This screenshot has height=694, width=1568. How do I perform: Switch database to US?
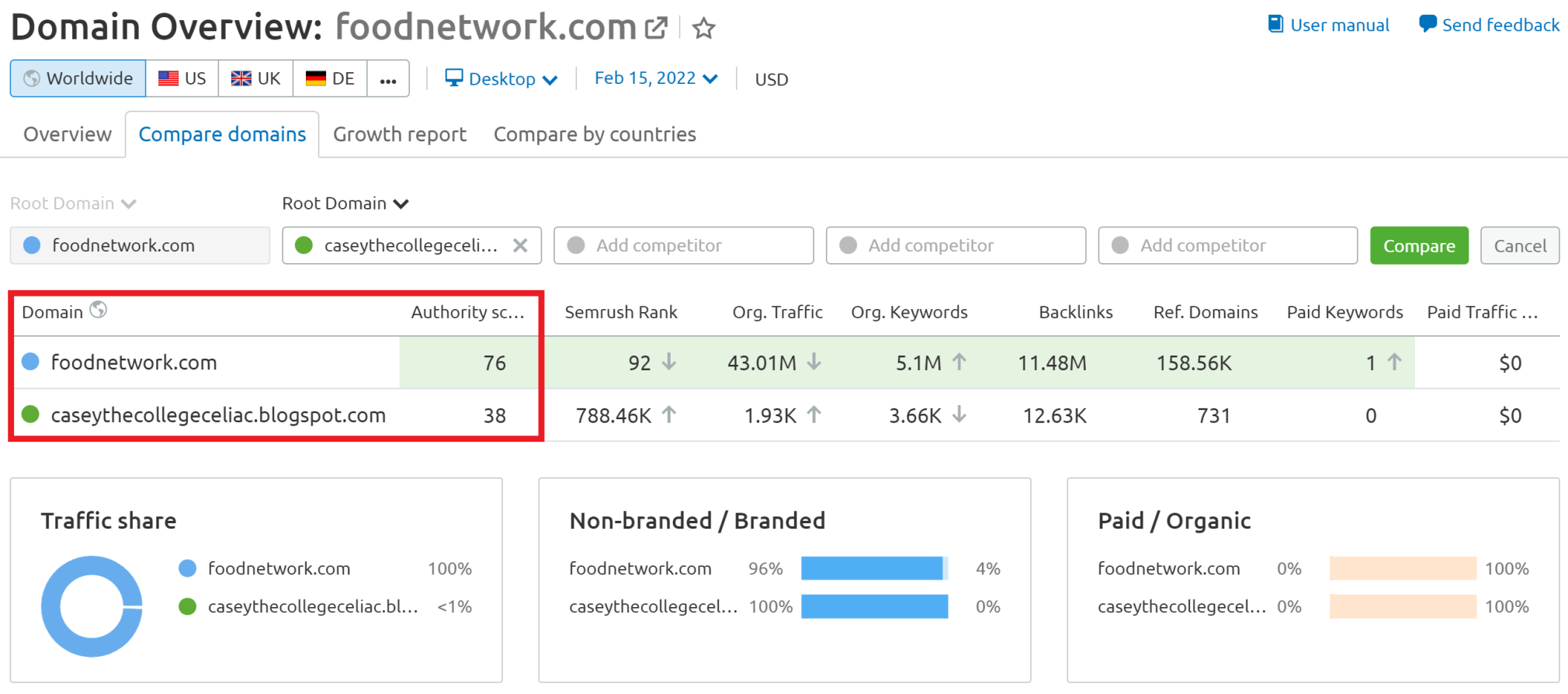pyautogui.click(x=182, y=78)
